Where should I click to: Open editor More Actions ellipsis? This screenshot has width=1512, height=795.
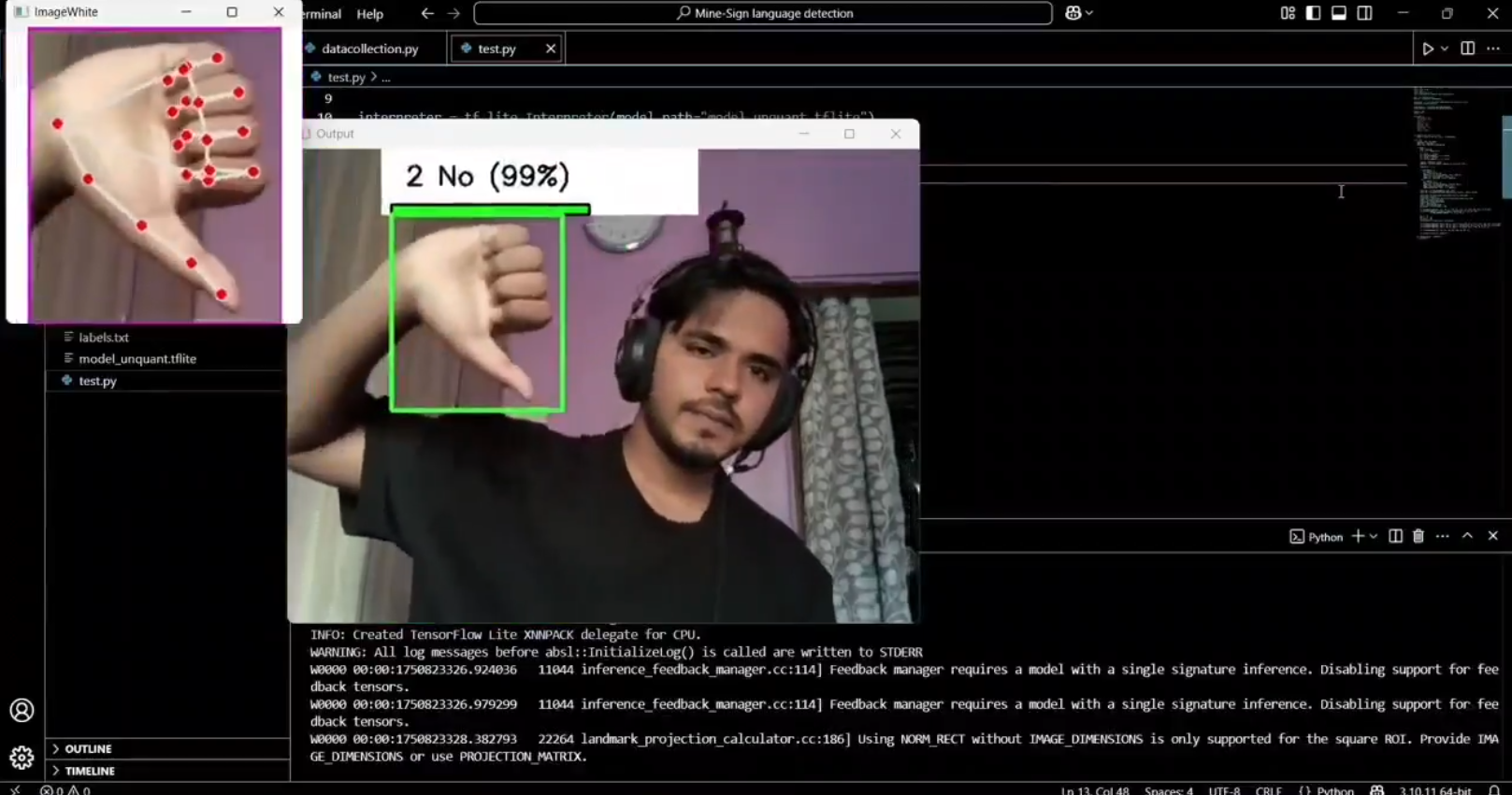(x=1493, y=49)
